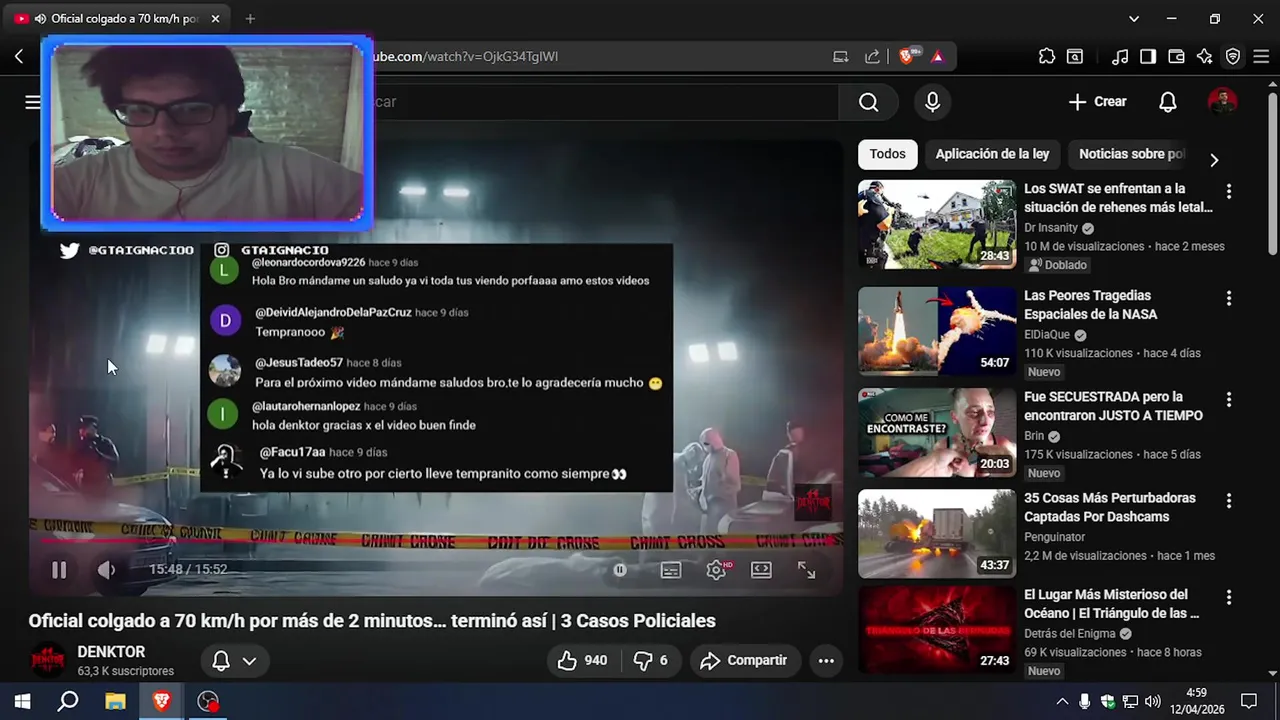Open browser tab list dropdown

click(1133, 19)
